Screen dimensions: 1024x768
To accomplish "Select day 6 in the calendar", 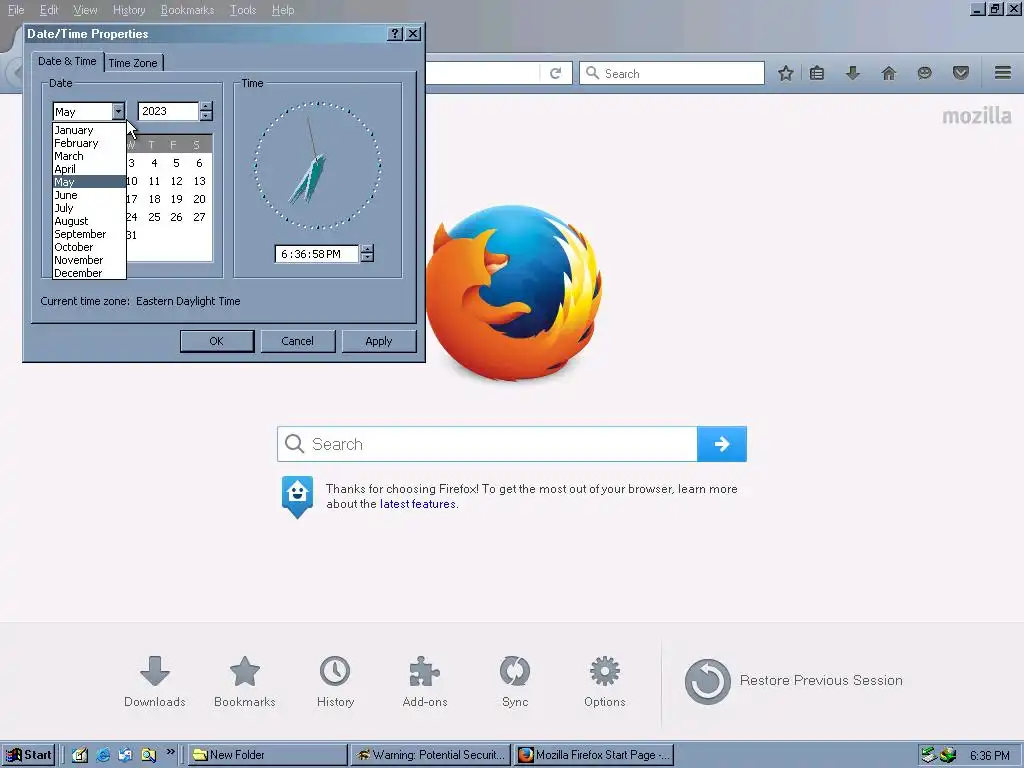I will pos(199,163).
